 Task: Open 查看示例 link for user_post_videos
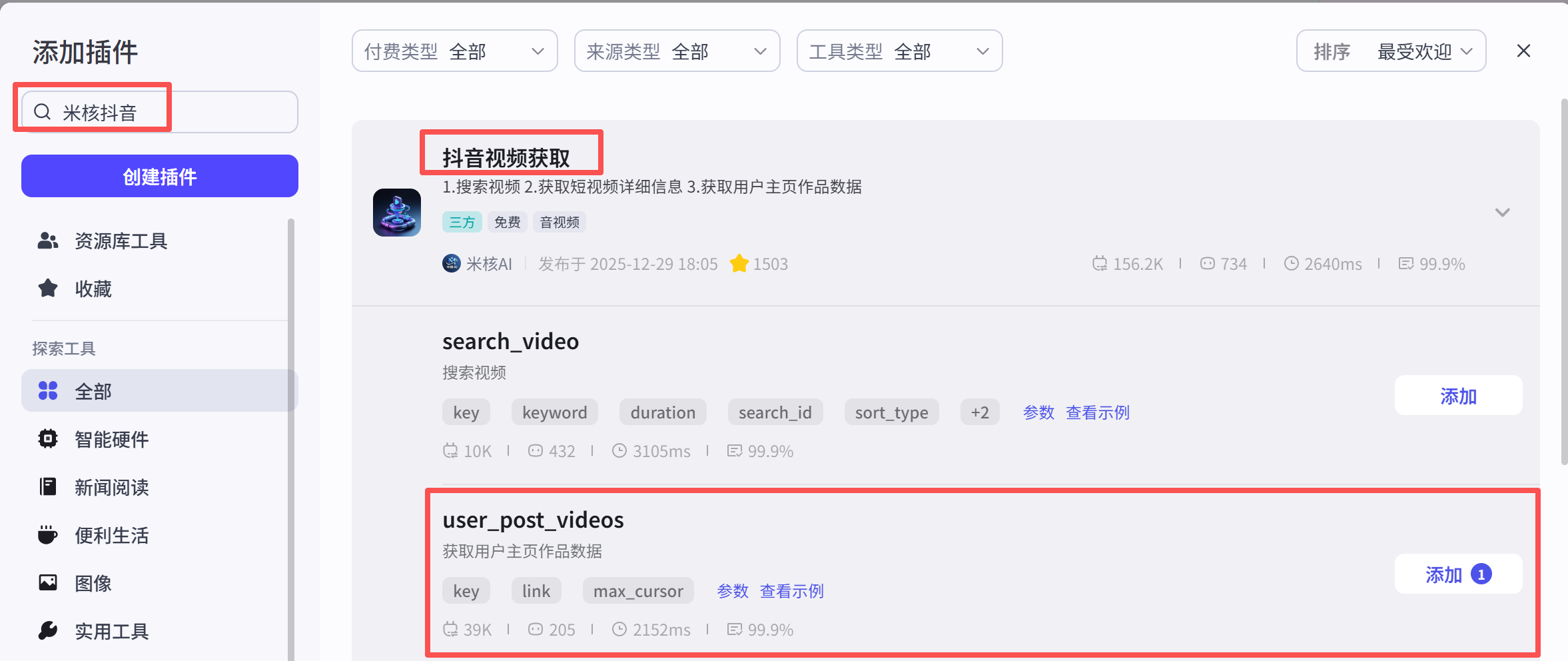pyautogui.click(x=792, y=591)
